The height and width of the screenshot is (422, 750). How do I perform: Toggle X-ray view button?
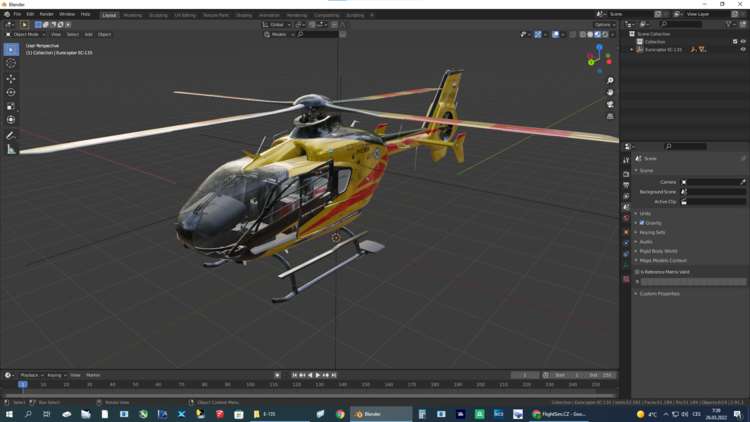pyautogui.click(x=573, y=34)
